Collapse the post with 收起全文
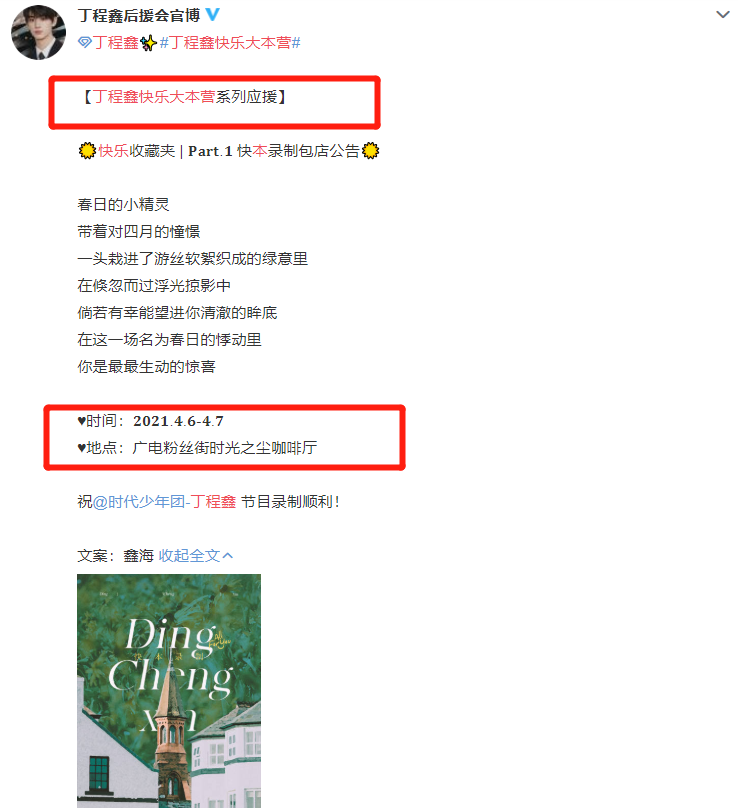 189,556
